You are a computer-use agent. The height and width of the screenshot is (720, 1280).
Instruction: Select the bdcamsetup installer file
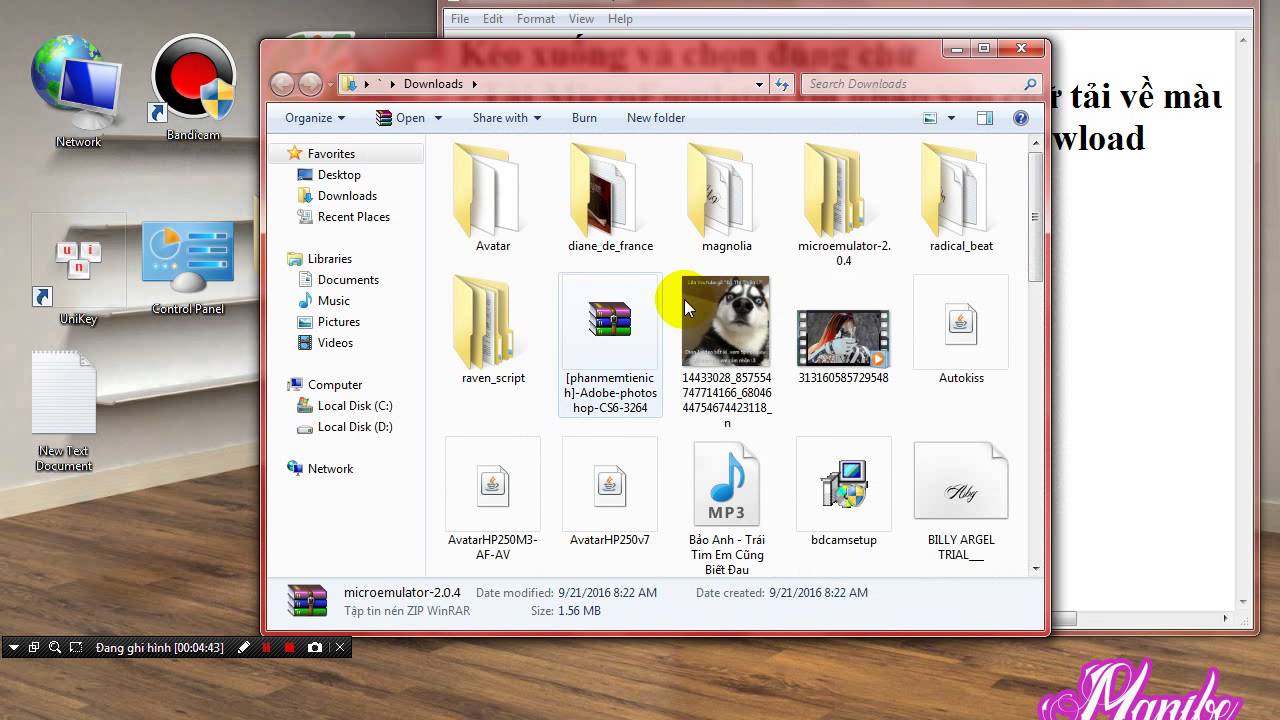tap(844, 493)
